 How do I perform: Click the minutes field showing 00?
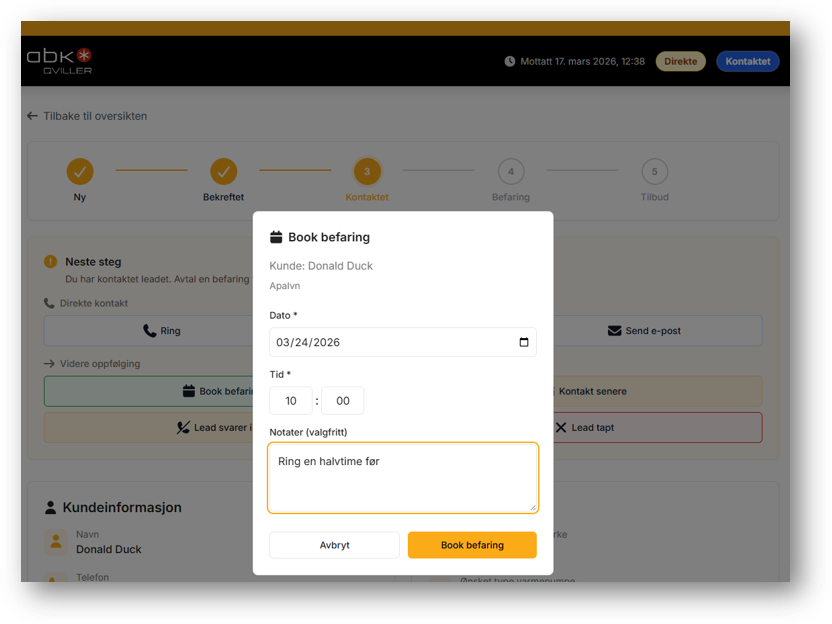[x=343, y=401]
